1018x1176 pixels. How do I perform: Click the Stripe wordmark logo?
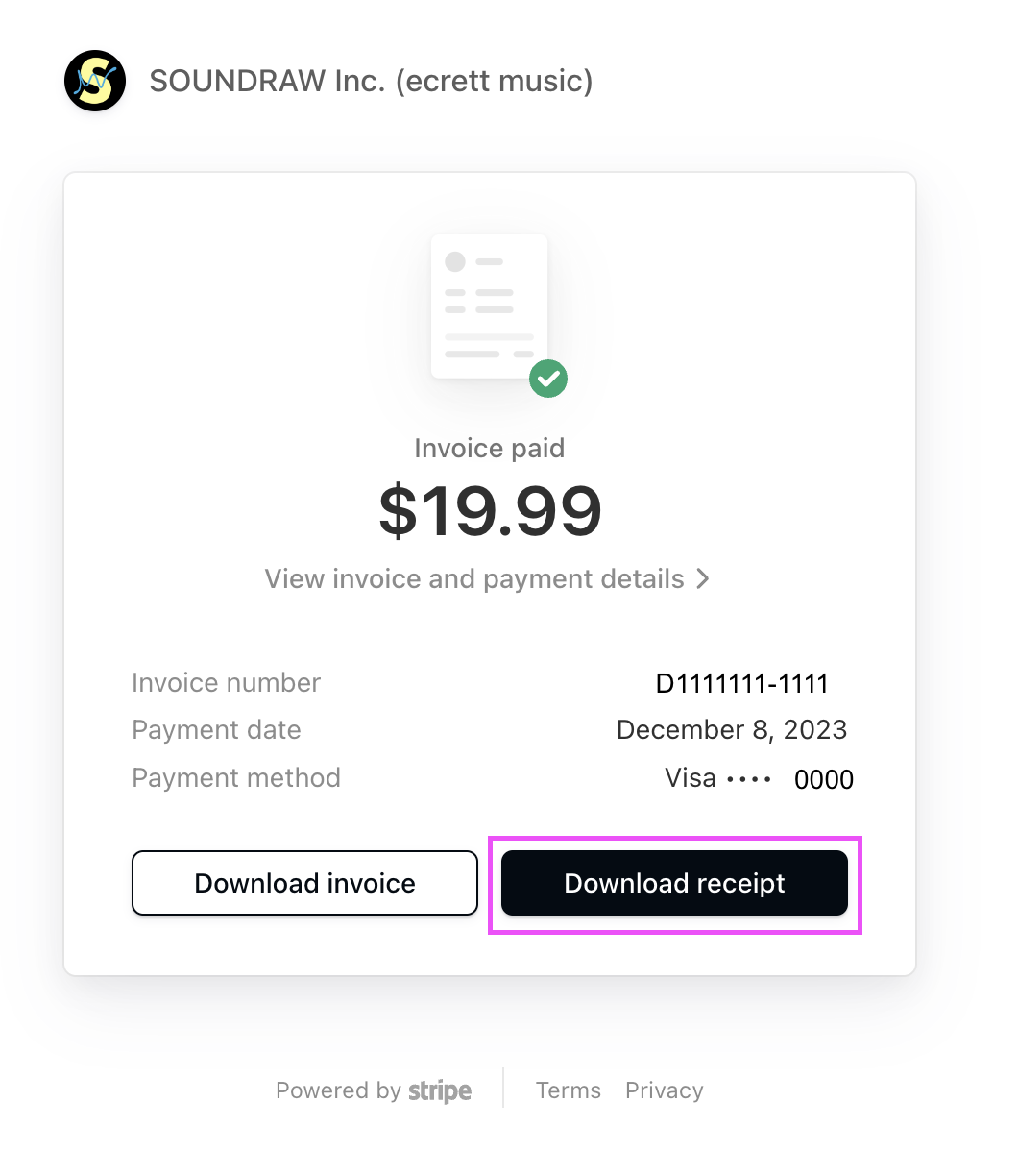point(440,1091)
